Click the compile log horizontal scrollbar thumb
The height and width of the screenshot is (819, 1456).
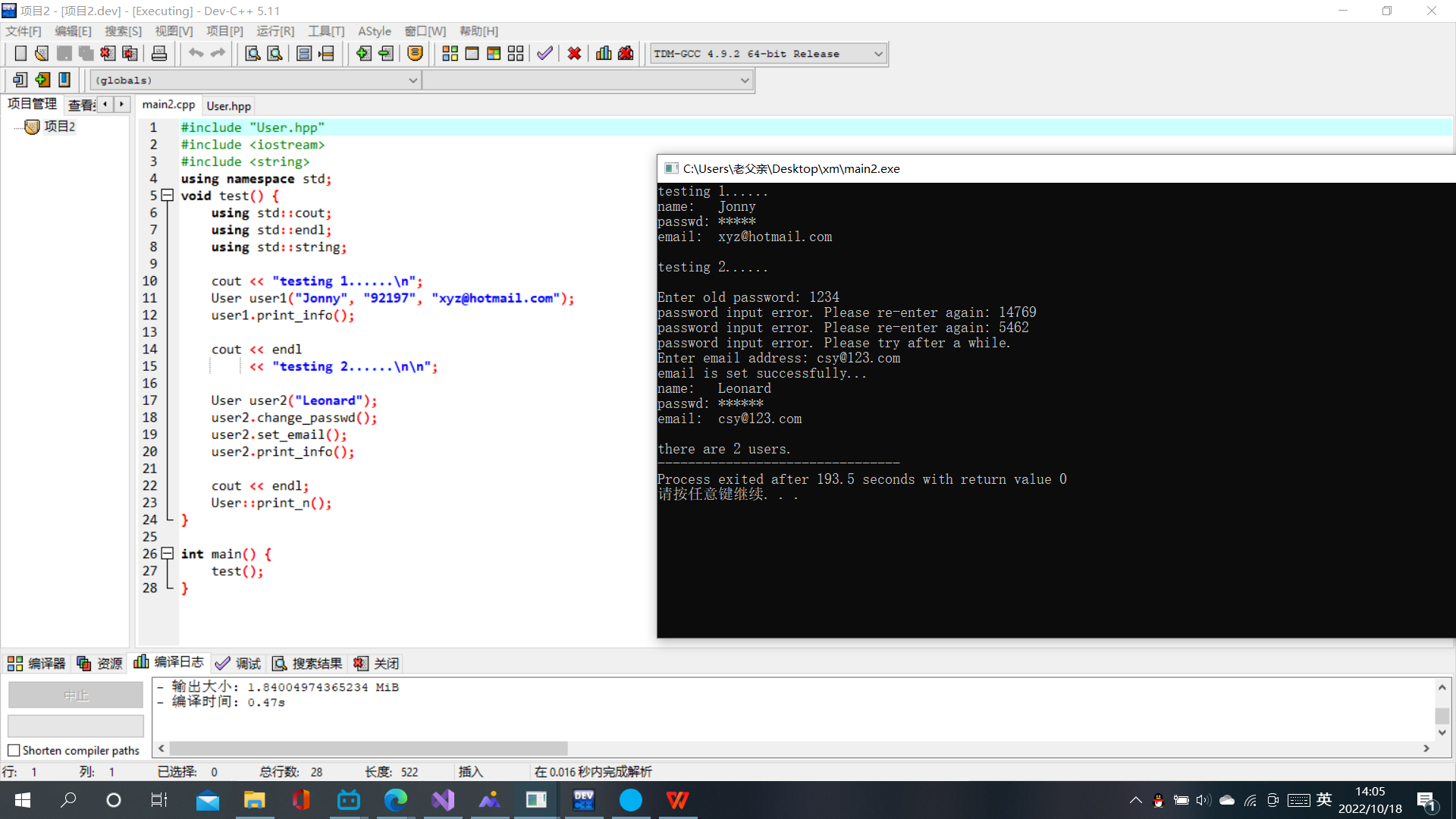click(x=368, y=748)
